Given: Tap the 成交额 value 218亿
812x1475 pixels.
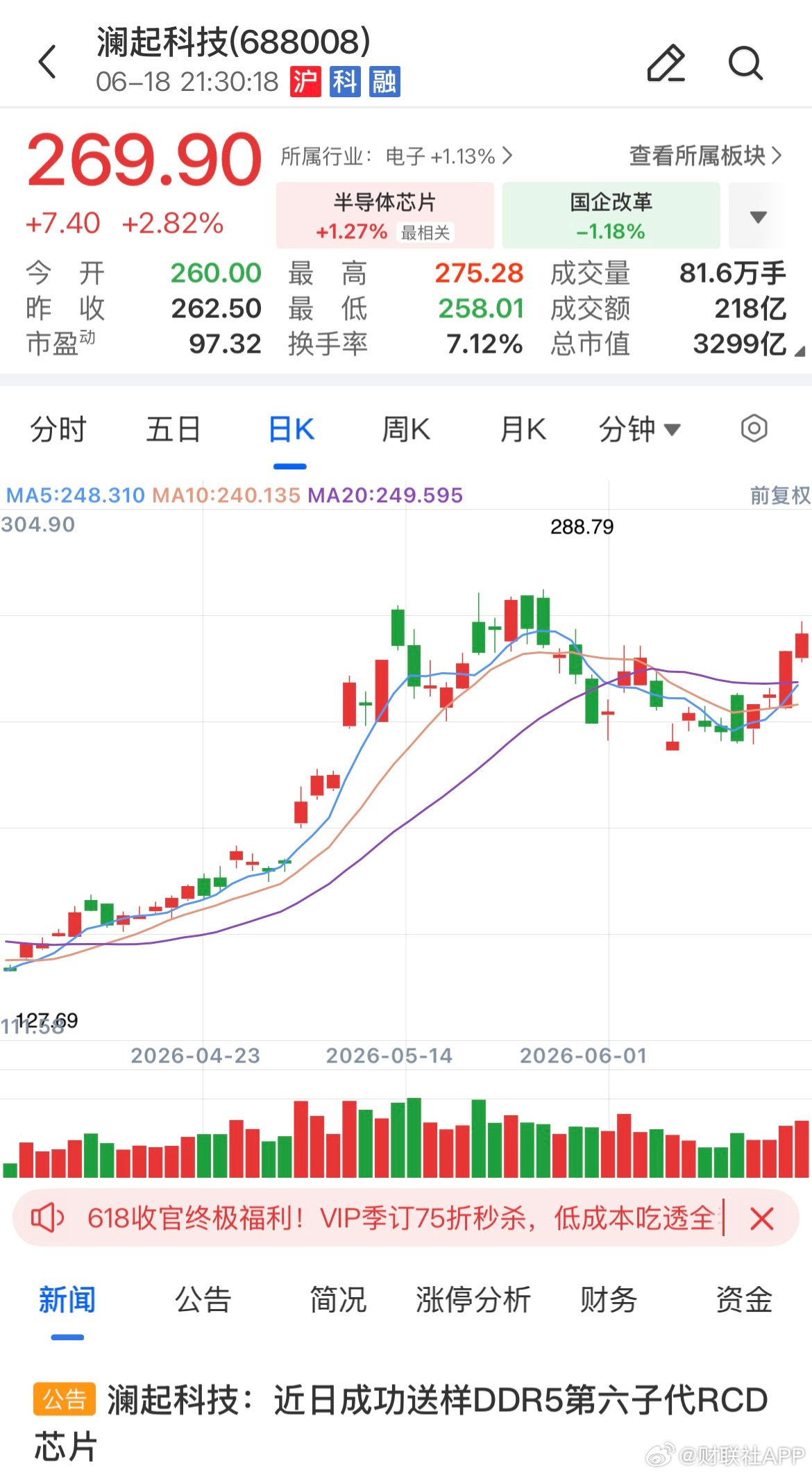Looking at the screenshot, I should 750,308.
